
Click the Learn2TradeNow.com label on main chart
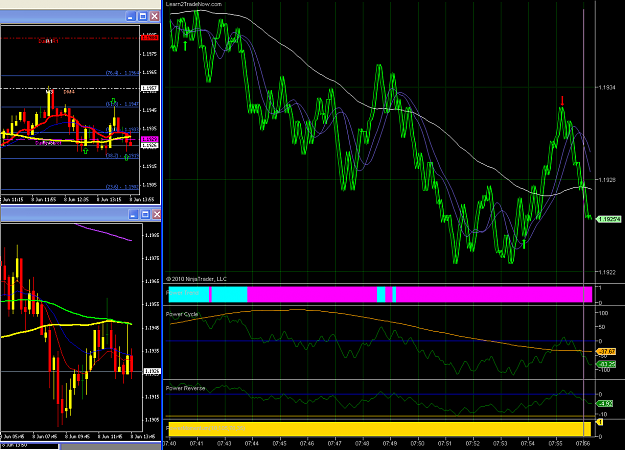[194, 4]
